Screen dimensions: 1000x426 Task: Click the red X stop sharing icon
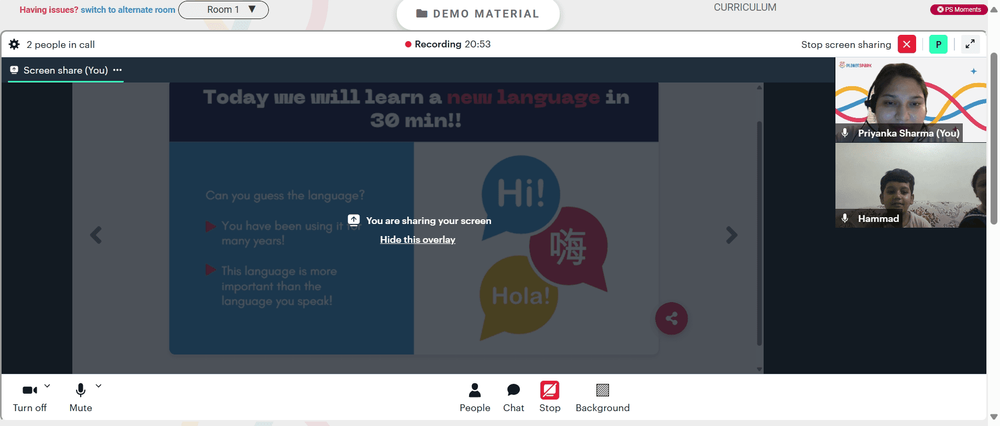906,45
